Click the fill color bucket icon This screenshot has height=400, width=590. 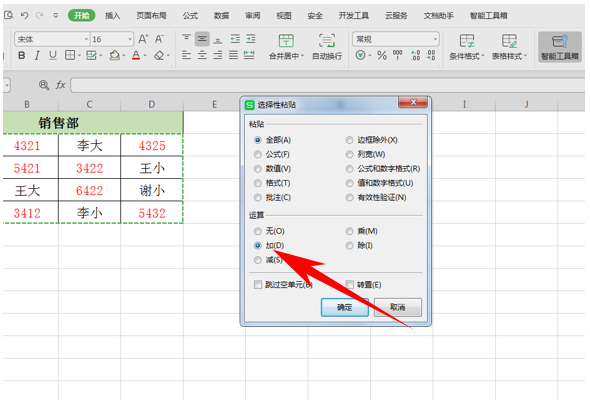point(114,56)
